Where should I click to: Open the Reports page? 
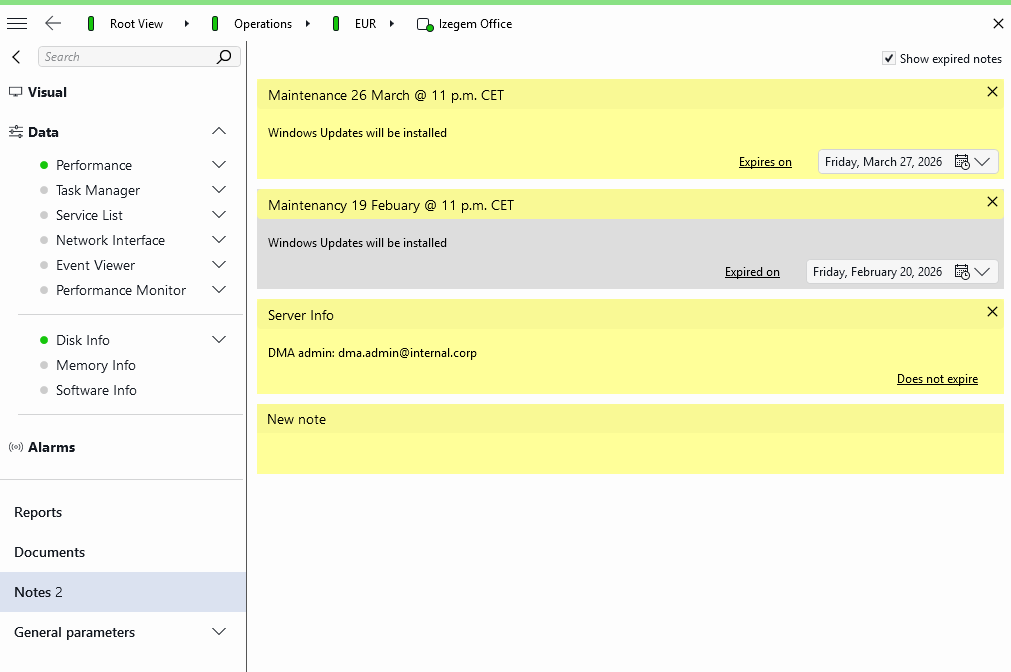pos(38,512)
